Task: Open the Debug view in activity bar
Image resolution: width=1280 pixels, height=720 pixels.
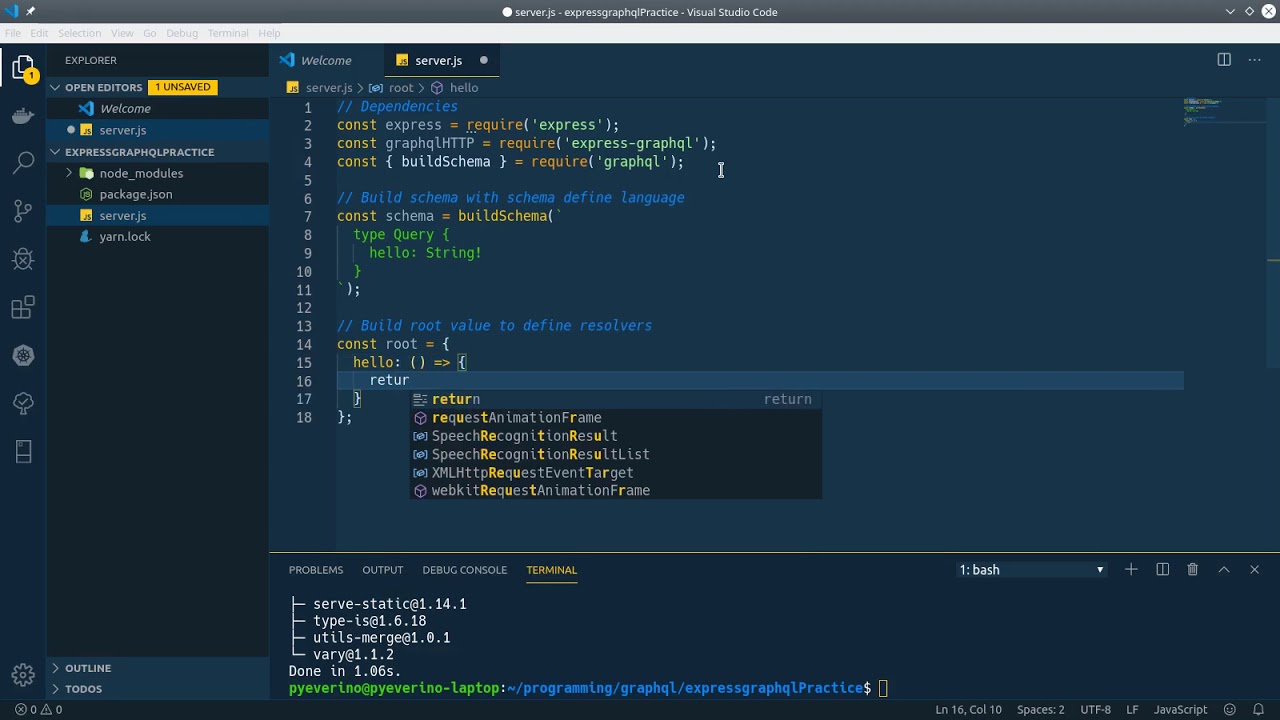Action: [x=23, y=259]
